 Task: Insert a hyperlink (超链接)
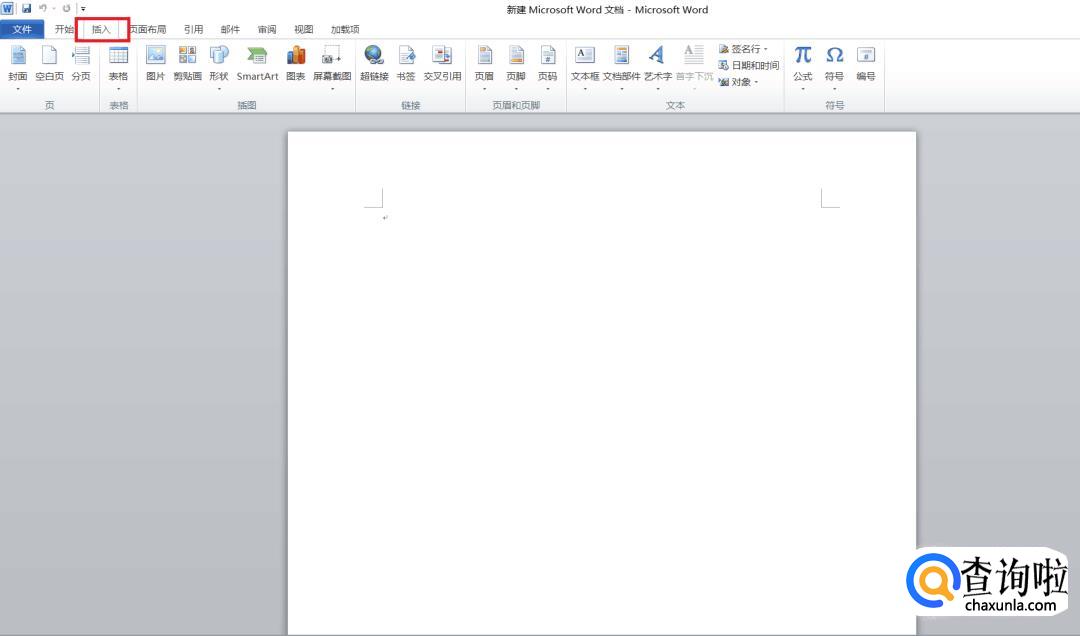point(375,64)
